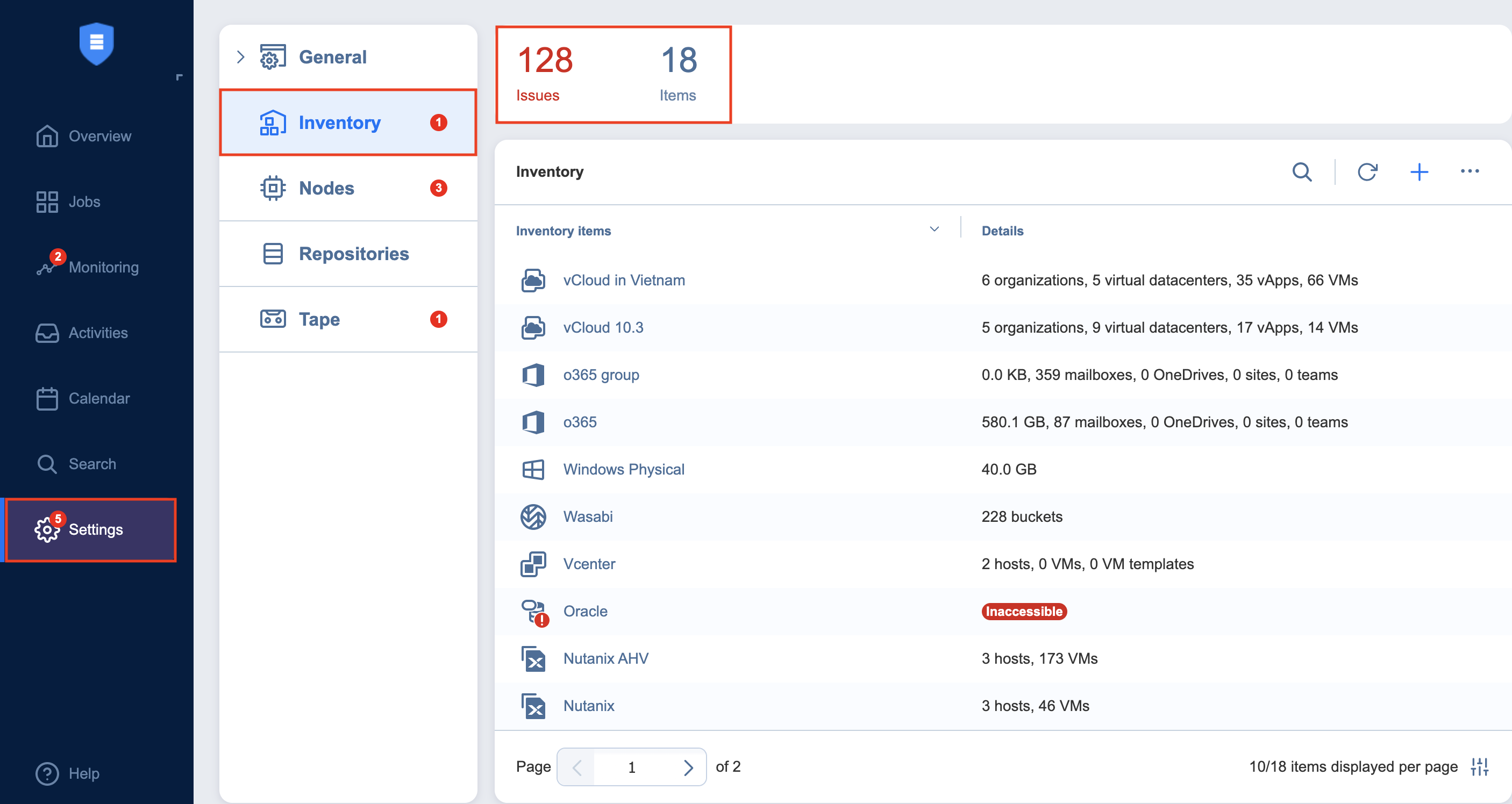The width and height of the screenshot is (1512, 804).
Task: Switch to the Tape tab
Action: tap(348, 319)
